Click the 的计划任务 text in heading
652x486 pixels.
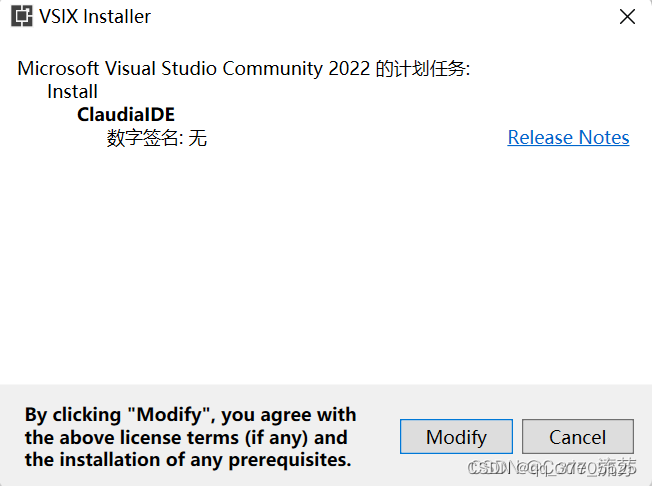click(423, 69)
